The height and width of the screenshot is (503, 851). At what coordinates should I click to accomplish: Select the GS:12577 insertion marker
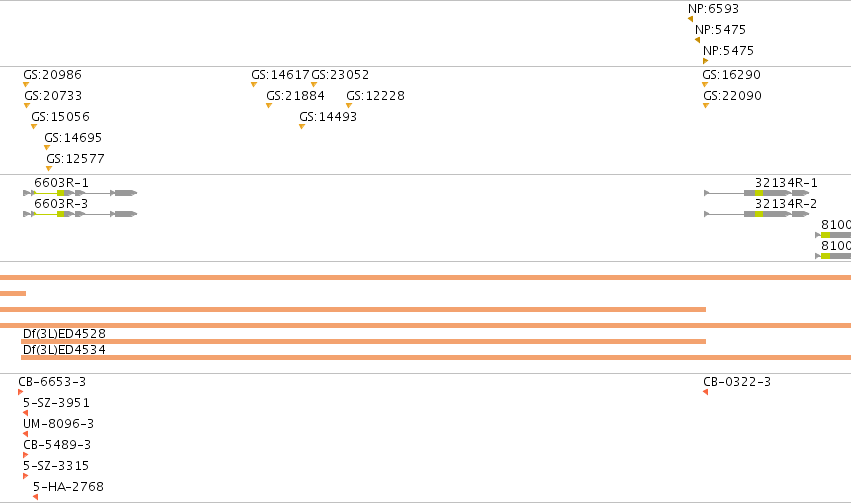click(x=49, y=169)
